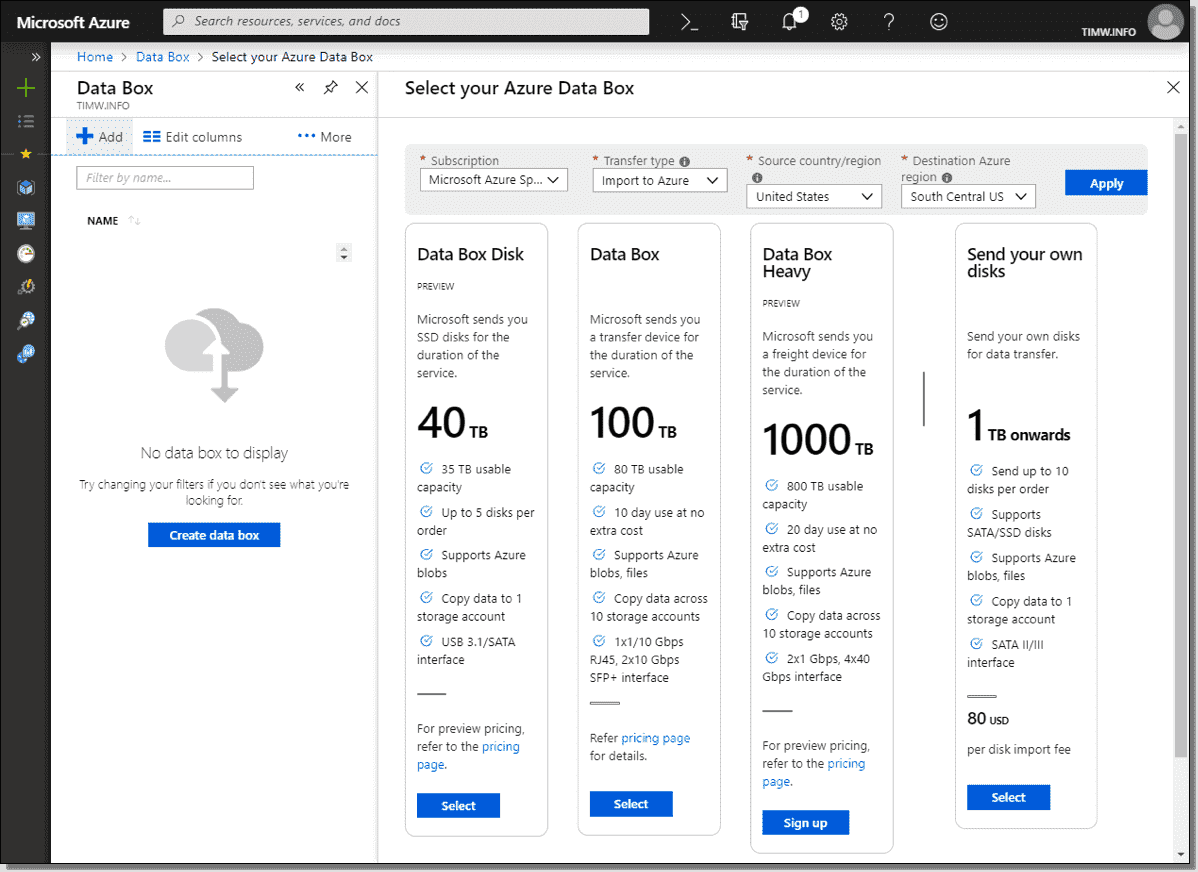Viewport: 1198px width, 872px height.
Task: Open the Virtual Machines sidebar icon
Action: (x=26, y=220)
